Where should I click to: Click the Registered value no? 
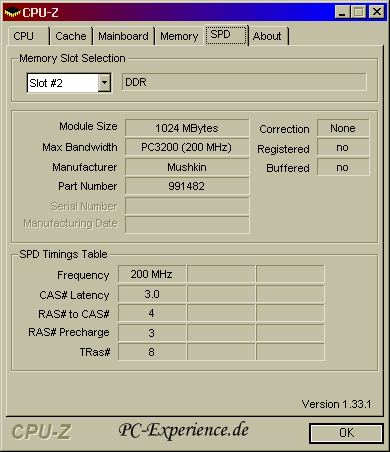pos(343,147)
